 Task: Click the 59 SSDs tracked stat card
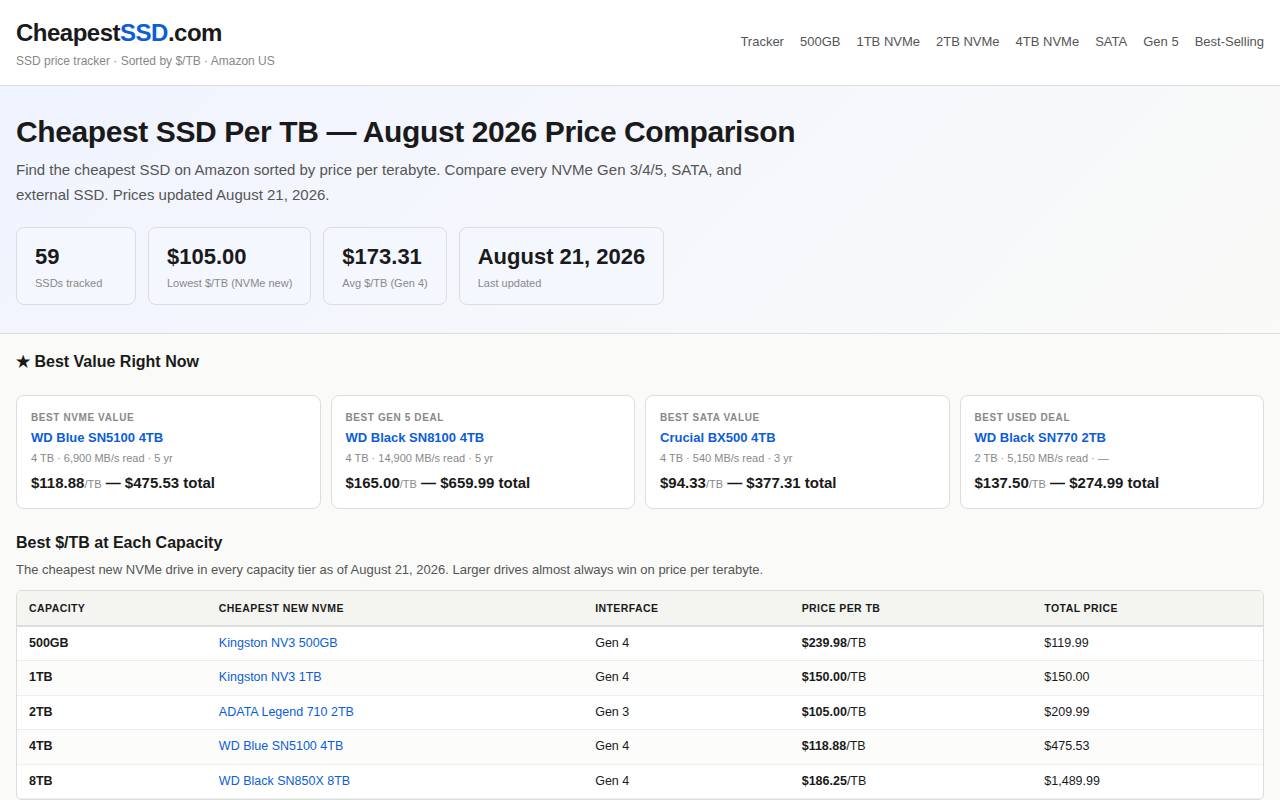point(76,266)
